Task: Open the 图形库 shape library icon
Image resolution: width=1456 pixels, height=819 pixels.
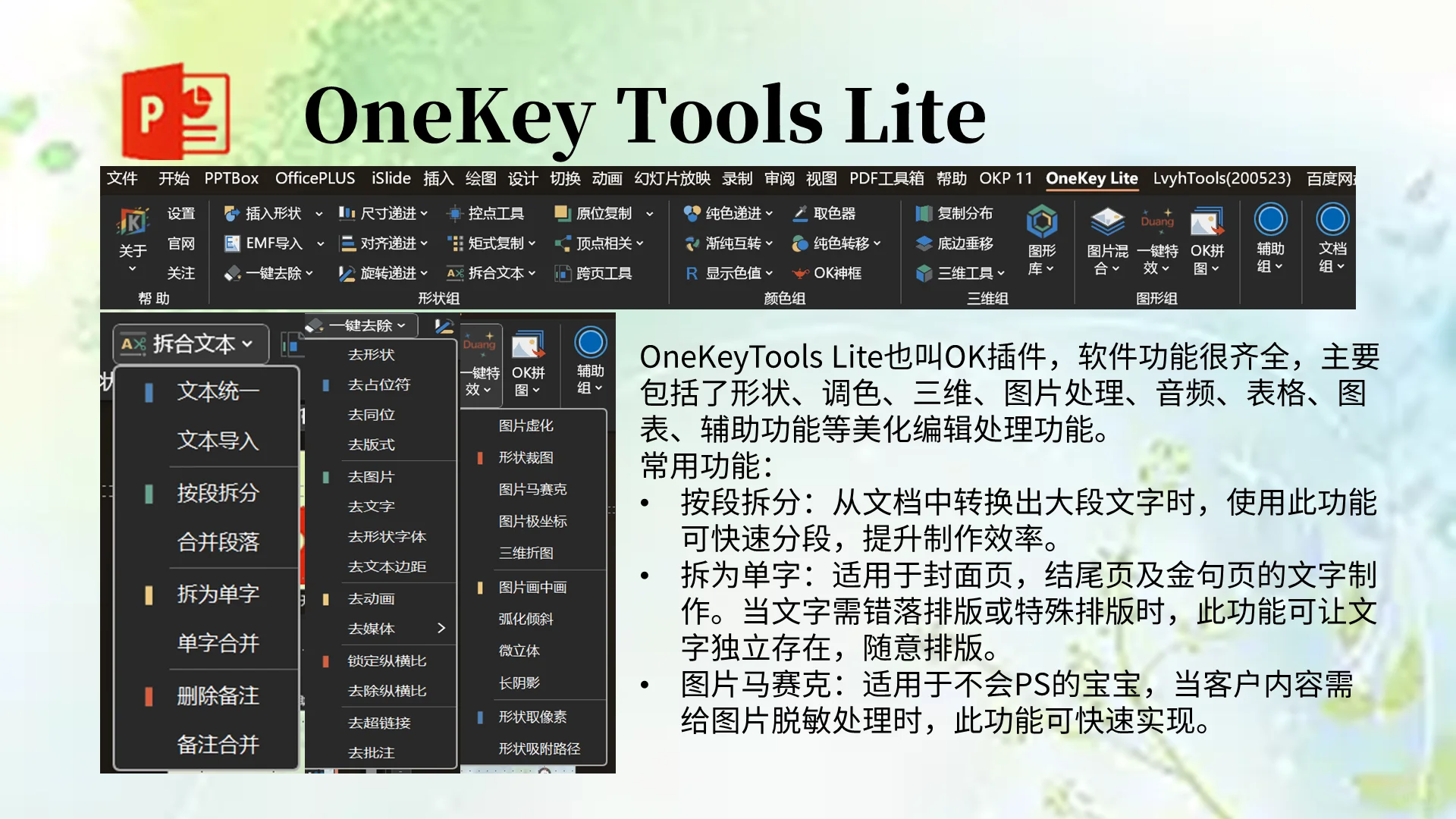Action: click(x=1041, y=221)
